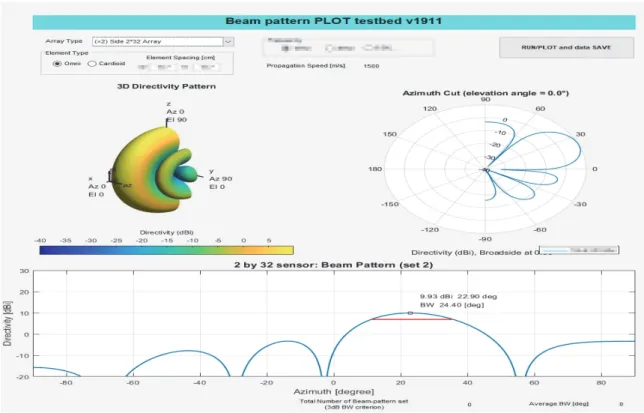Click the red 3dB bandwidth line

(x=412, y=319)
